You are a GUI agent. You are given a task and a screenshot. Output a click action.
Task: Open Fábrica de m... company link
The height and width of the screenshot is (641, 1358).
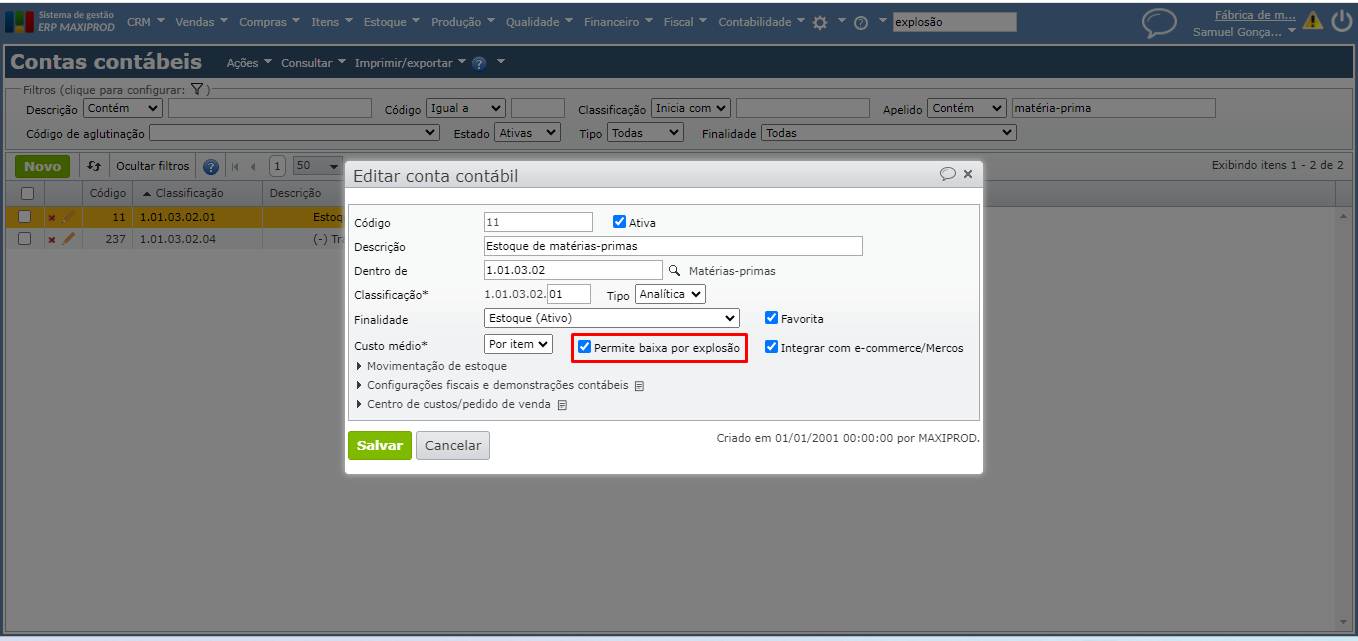(1255, 15)
